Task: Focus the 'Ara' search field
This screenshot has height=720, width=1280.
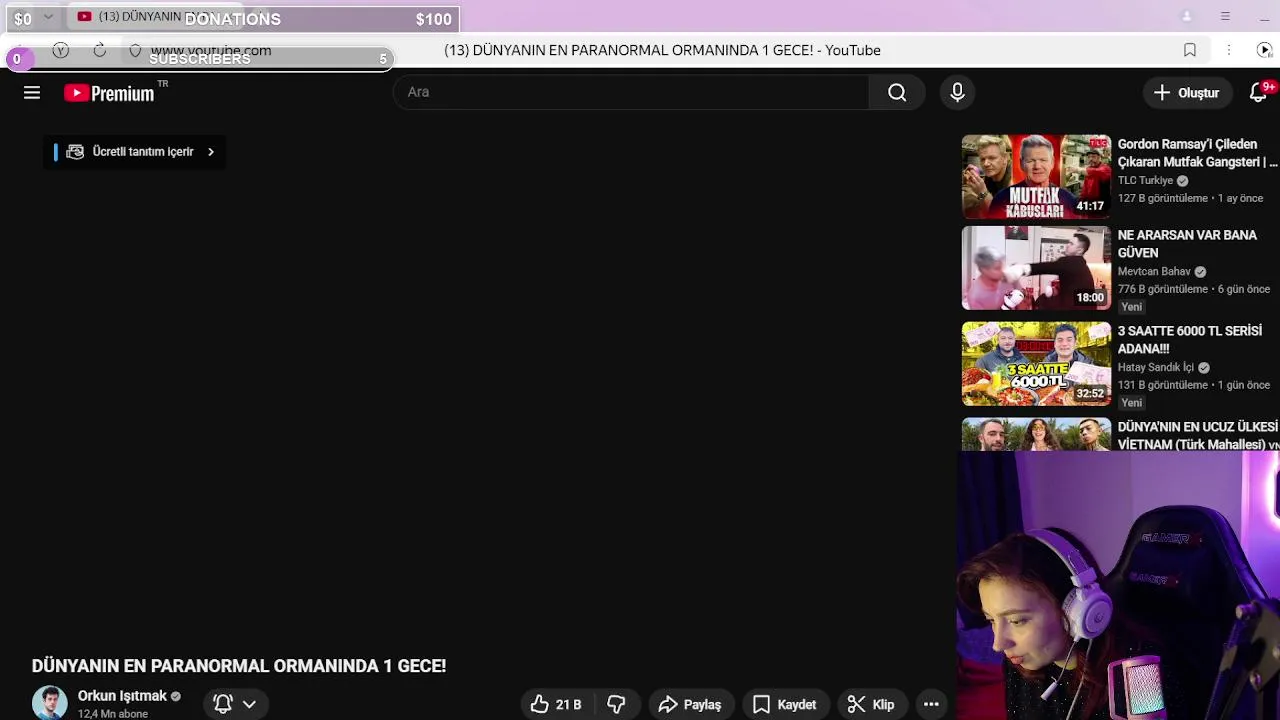Action: coord(632,92)
